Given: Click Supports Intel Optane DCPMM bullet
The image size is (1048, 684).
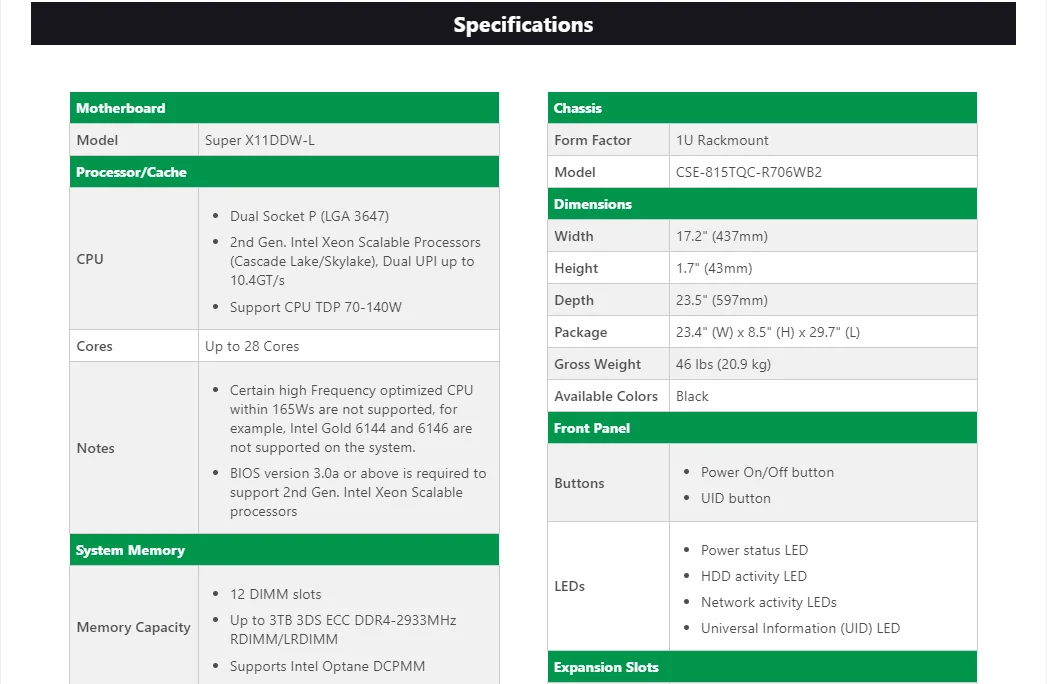Looking at the screenshot, I should tap(328, 667).
